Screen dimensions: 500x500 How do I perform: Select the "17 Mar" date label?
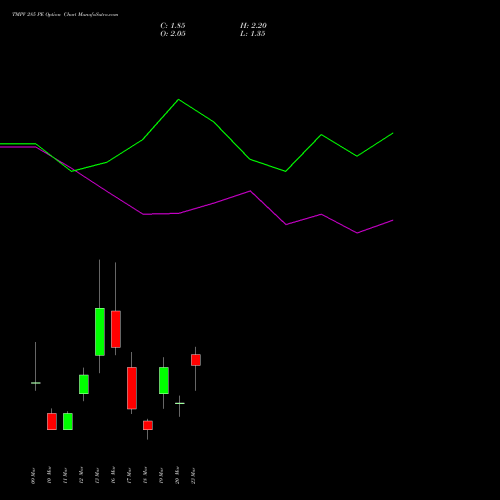[x=129, y=476]
